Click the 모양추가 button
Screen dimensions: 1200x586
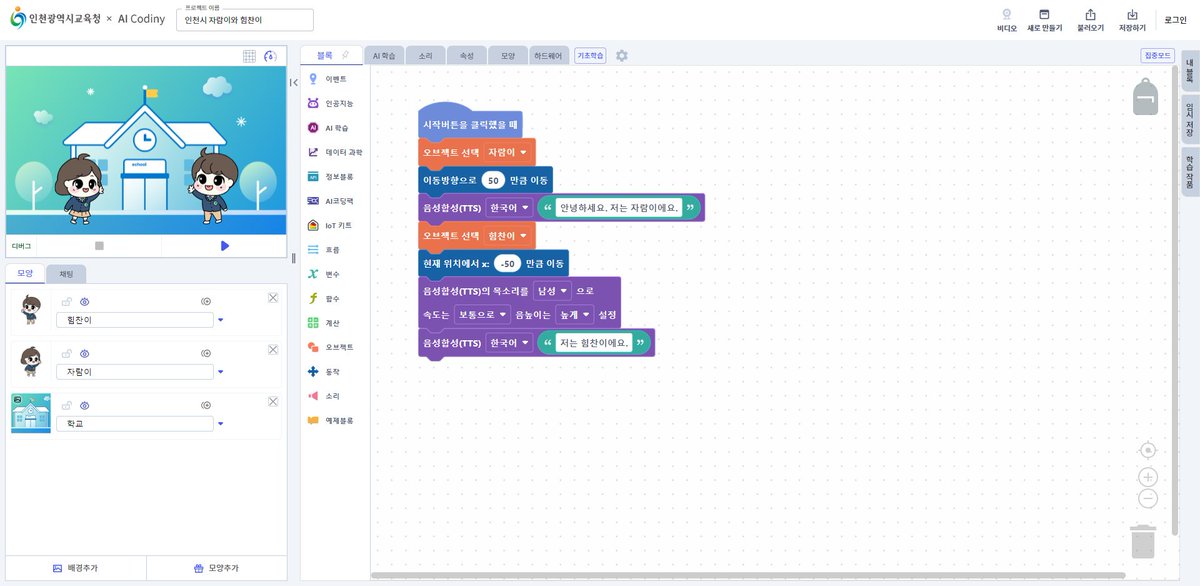tap(216, 568)
